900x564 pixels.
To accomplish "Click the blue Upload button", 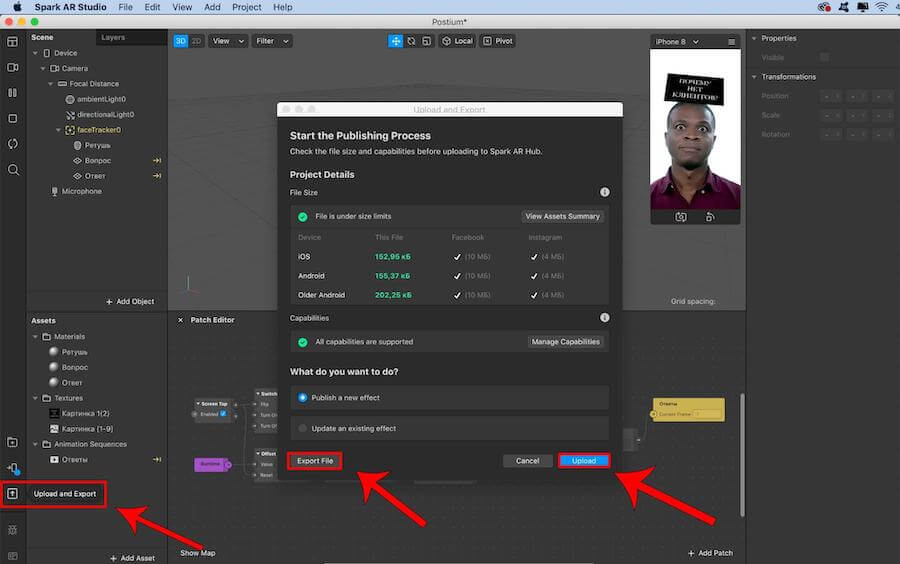I will (x=584, y=461).
